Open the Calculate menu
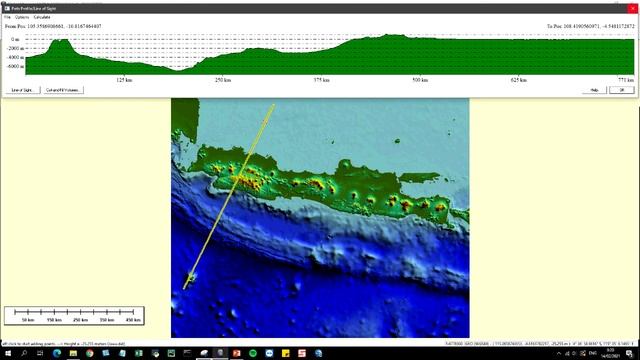Viewport: 640px width, 360px height. (42, 17)
